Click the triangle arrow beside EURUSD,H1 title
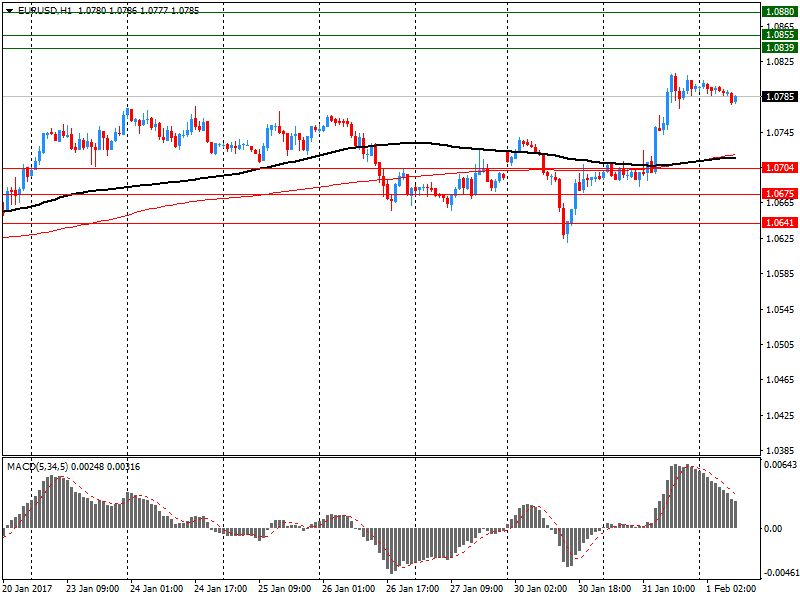The width and height of the screenshot is (800, 600). (9, 11)
